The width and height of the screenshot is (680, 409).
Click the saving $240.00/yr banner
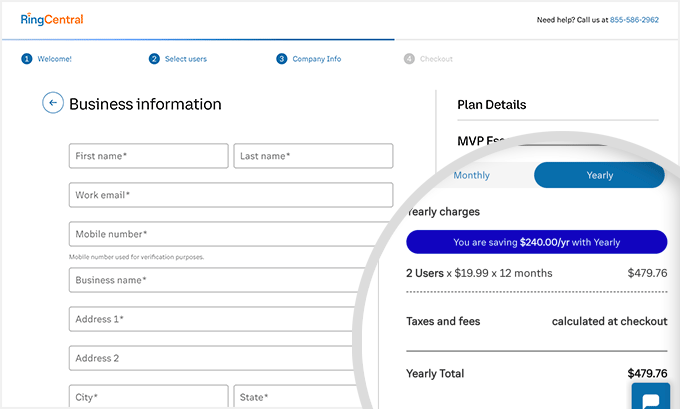point(536,242)
